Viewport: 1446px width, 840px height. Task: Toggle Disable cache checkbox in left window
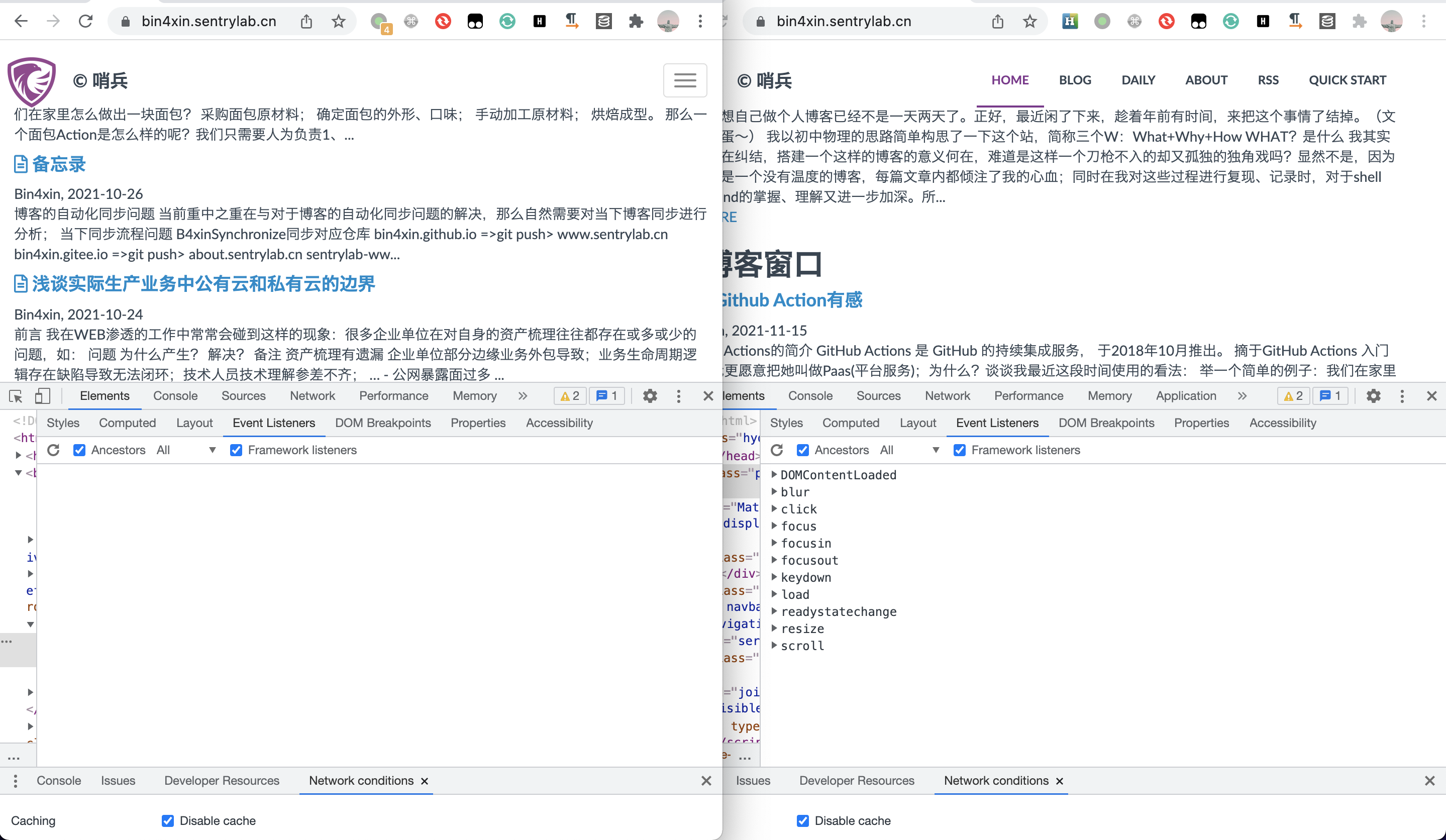coord(167,820)
